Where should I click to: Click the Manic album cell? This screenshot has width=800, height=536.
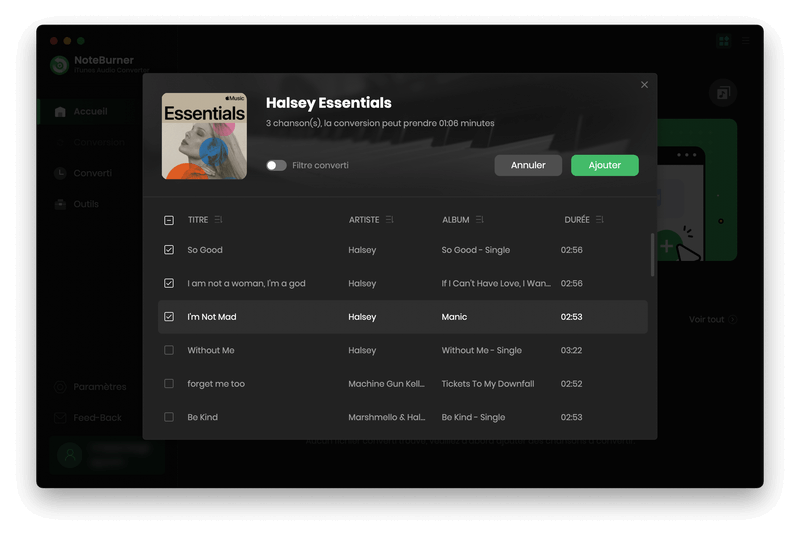tap(454, 317)
